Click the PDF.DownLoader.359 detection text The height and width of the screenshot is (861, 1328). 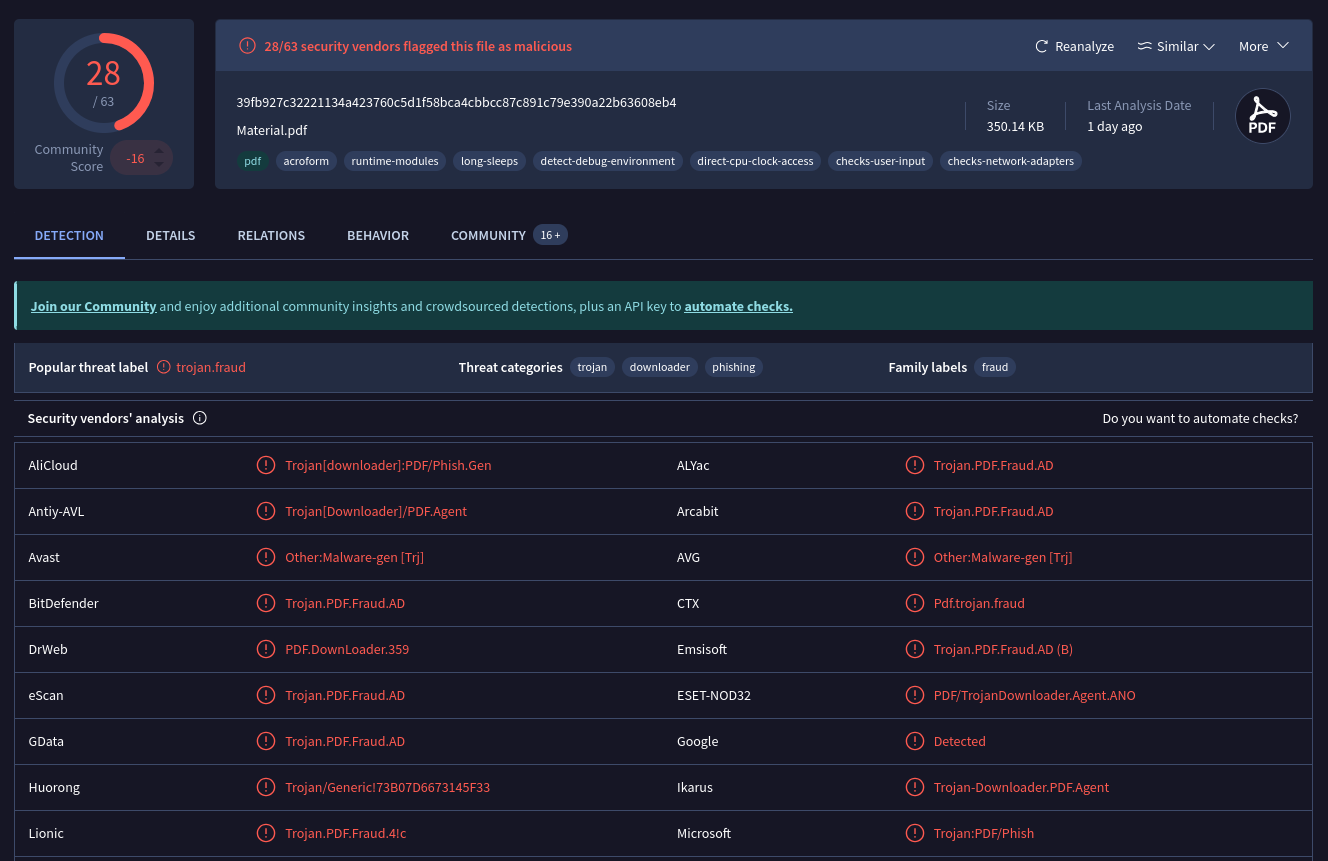[x=347, y=649]
